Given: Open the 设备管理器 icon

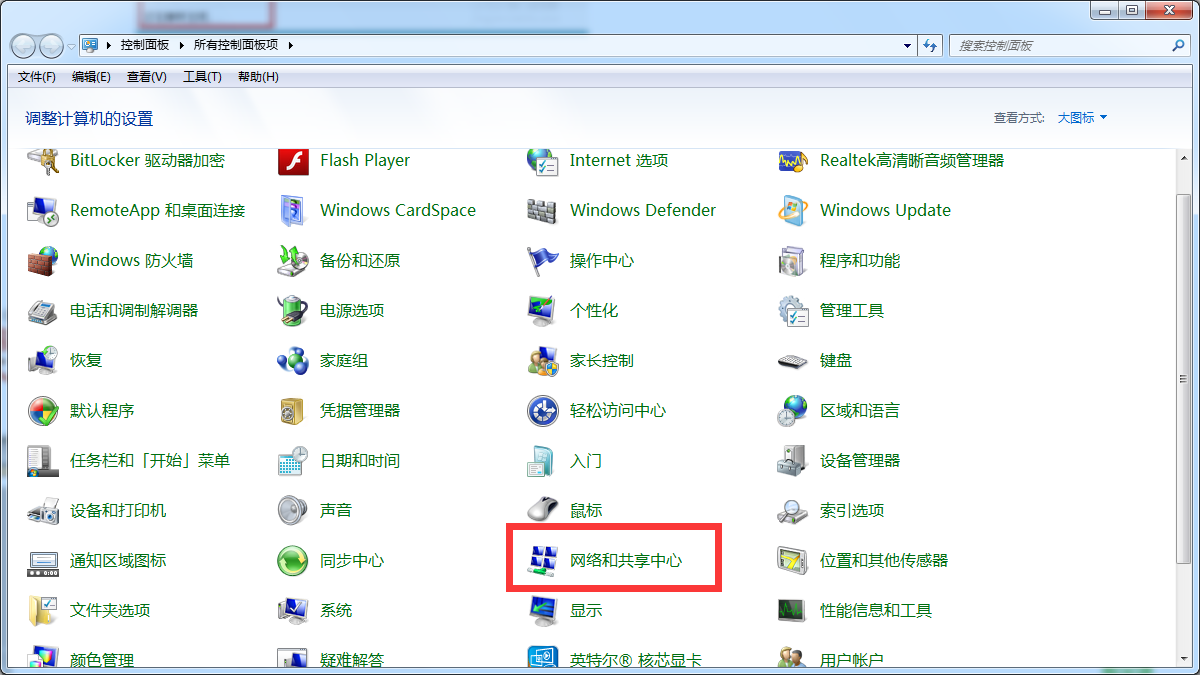Looking at the screenshot, I should pyautogui.click(x=792, y=461).
